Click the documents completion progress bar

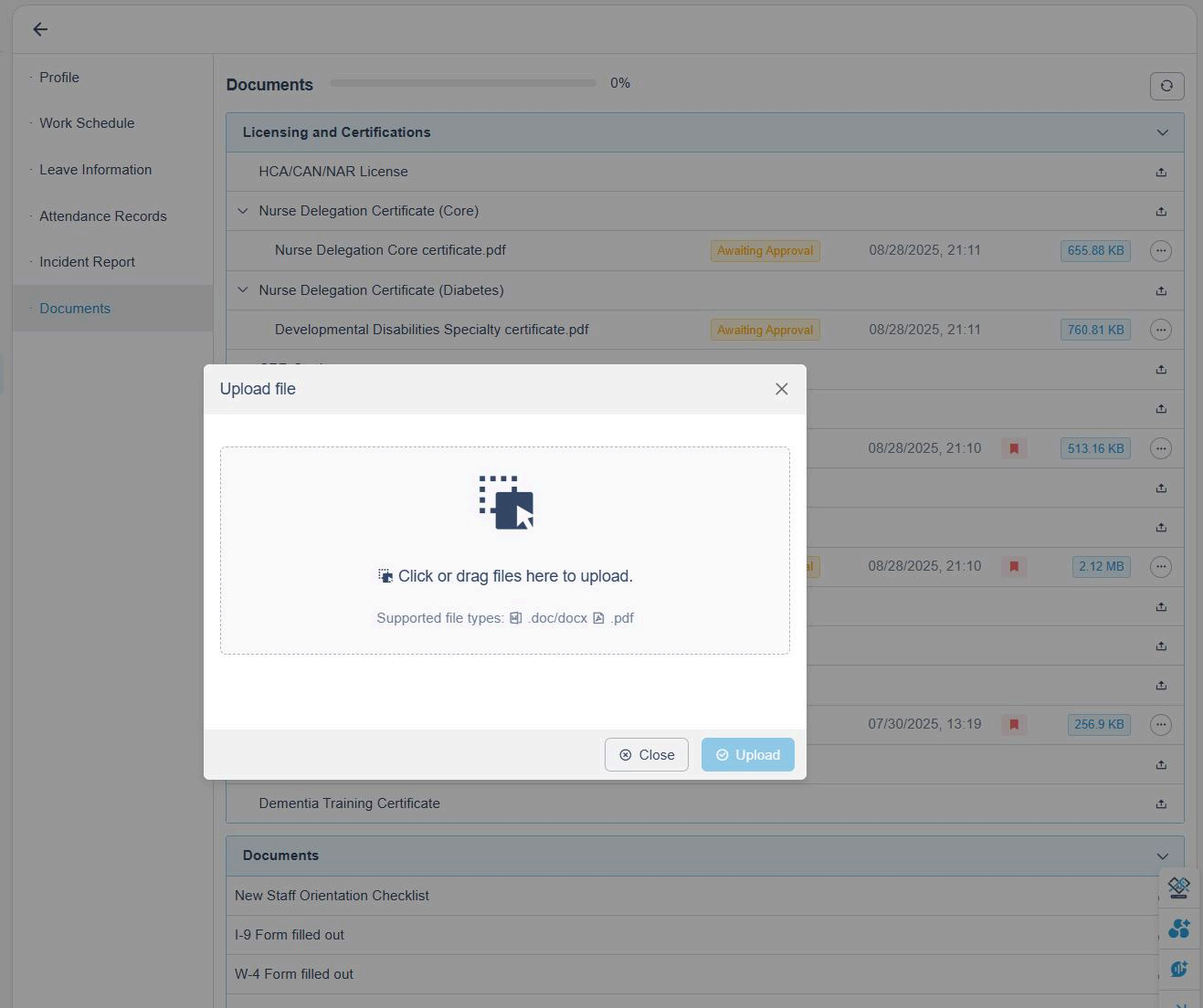(463, 83)
